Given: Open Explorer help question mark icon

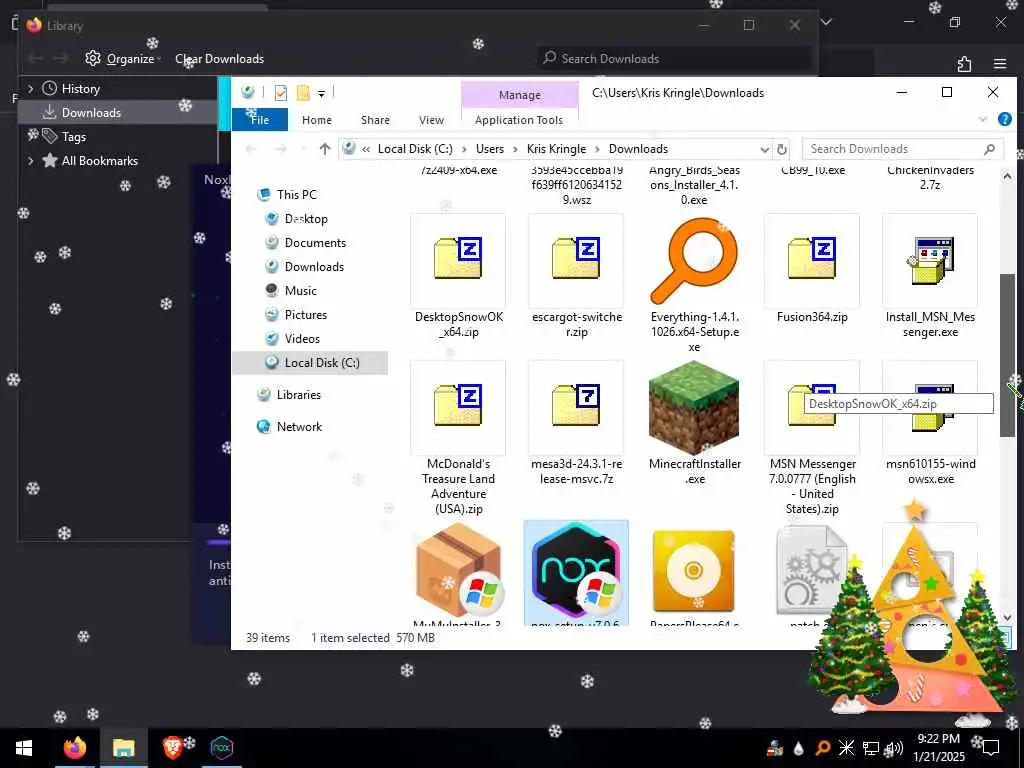Looking at the screenshot, I should 1004,119.
